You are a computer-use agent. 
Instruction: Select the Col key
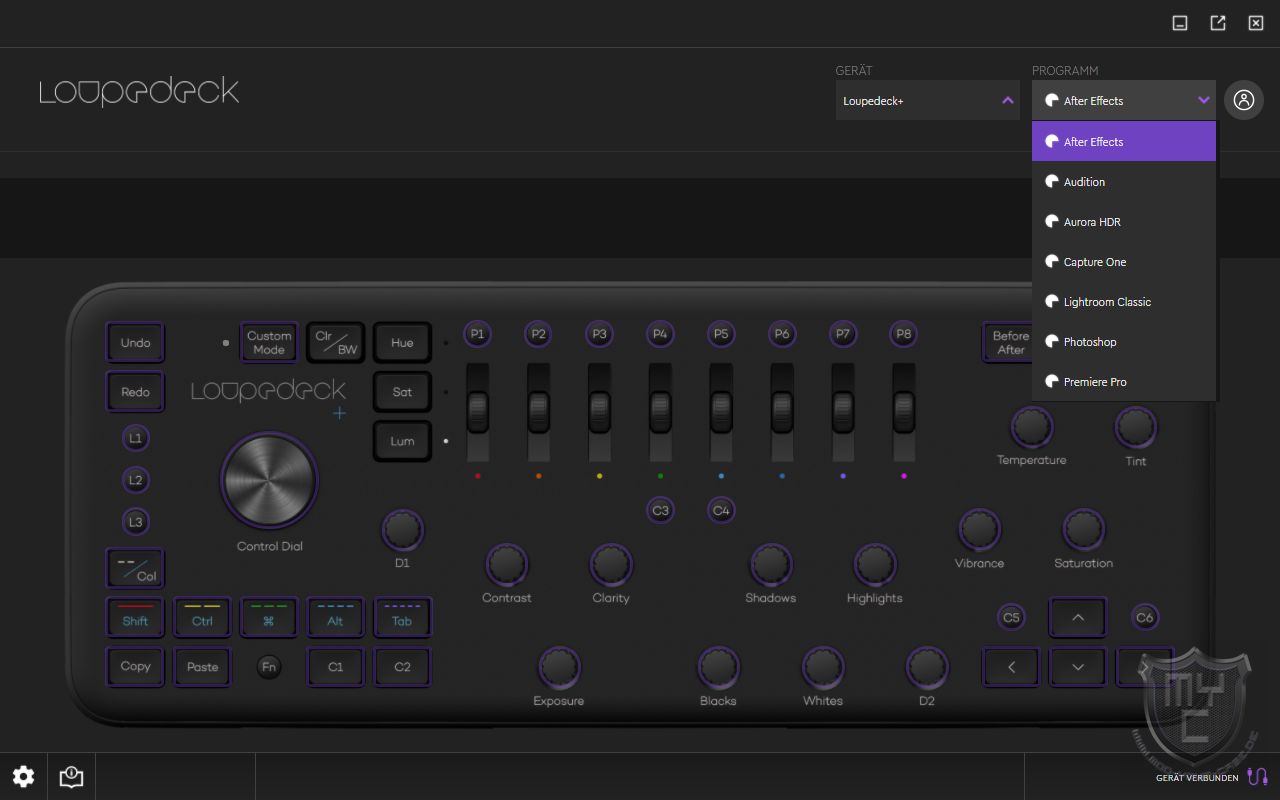click(x=135, y=569)
